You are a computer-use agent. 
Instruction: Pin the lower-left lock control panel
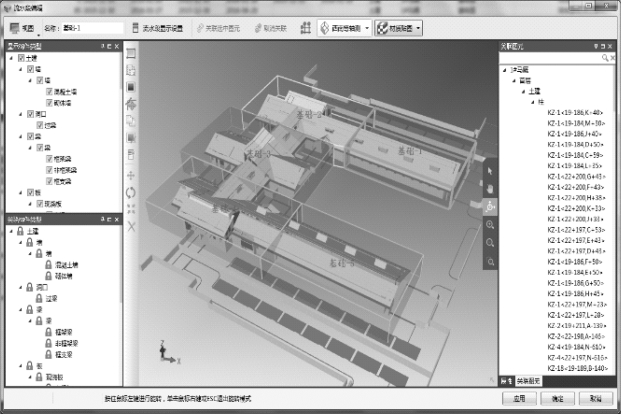pos(102,219)
